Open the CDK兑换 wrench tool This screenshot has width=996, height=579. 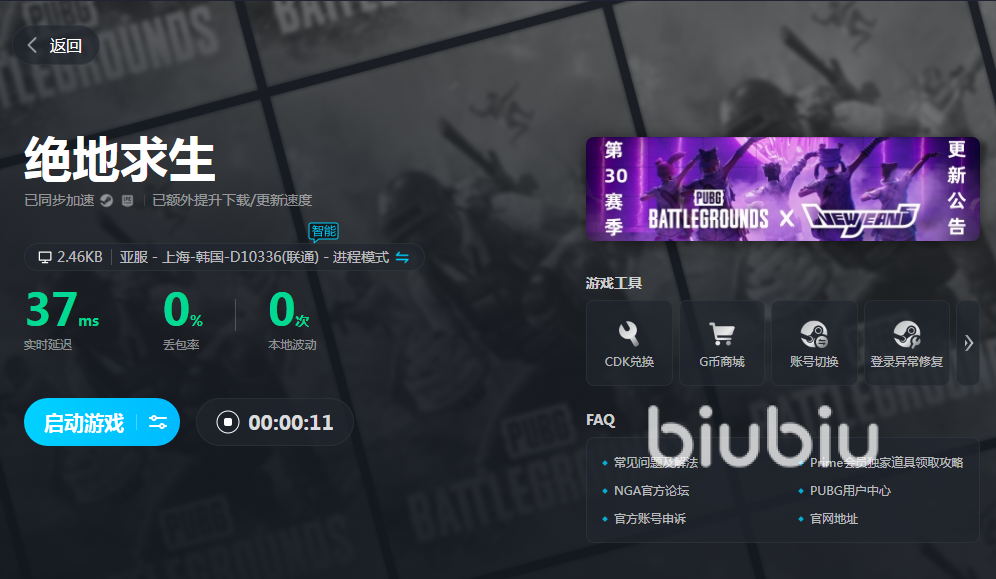point(629,342)
